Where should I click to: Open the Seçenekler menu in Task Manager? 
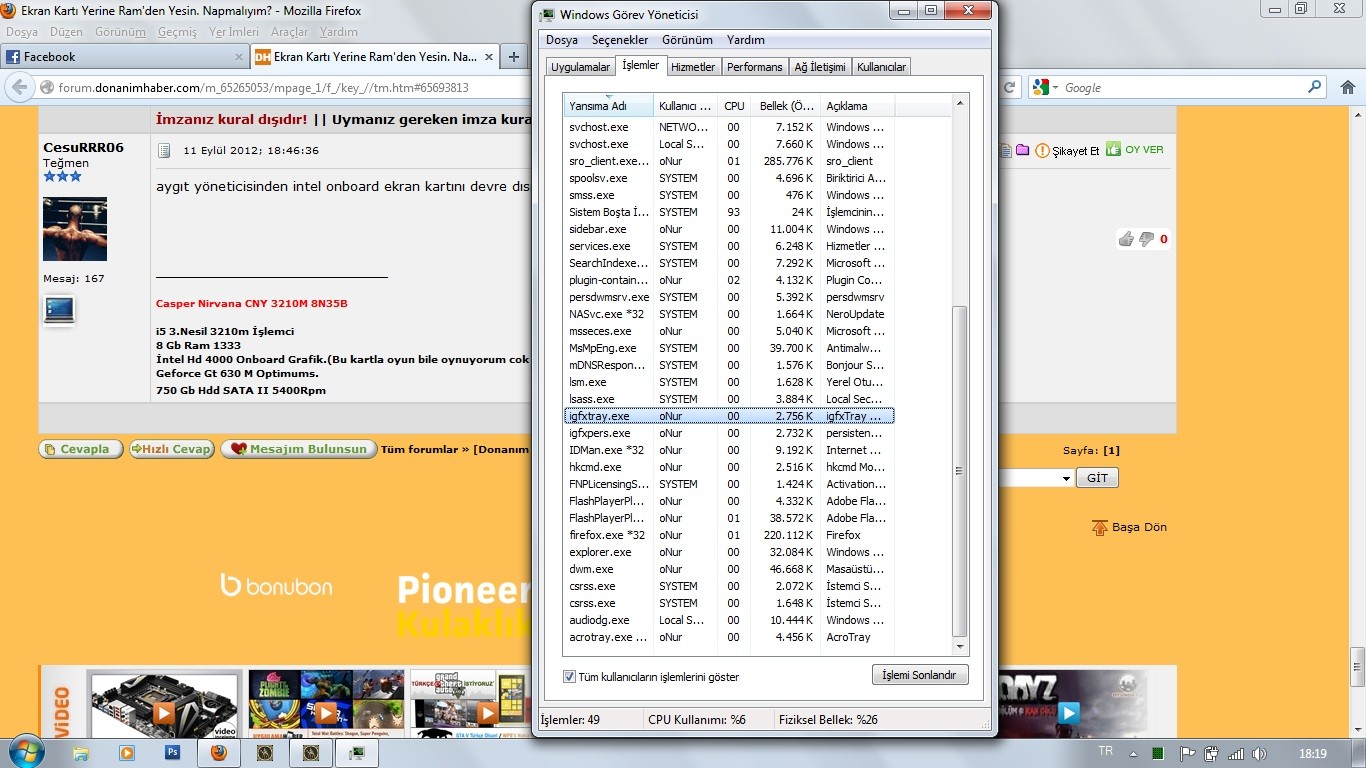(x=620, y=40)
